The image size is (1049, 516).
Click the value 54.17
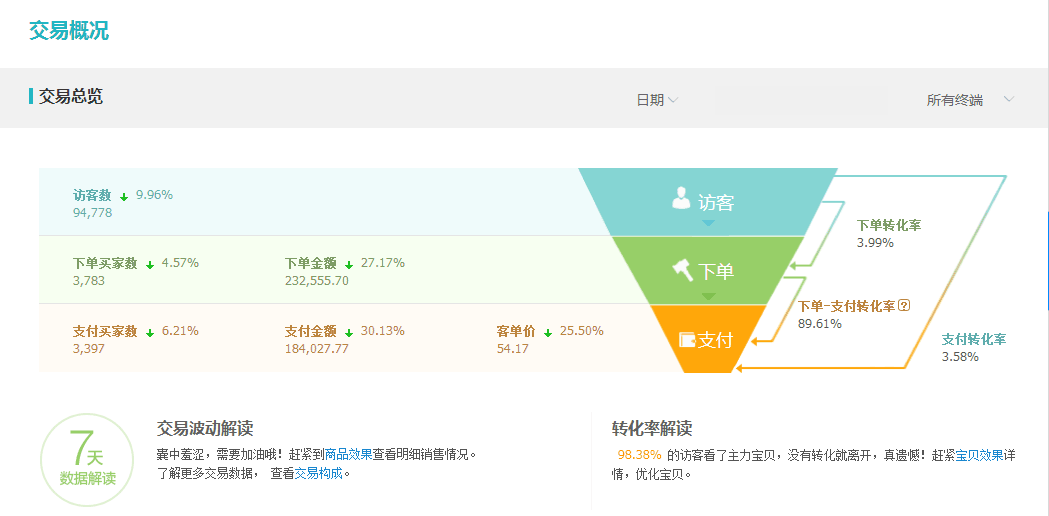(x=510, y=349)
